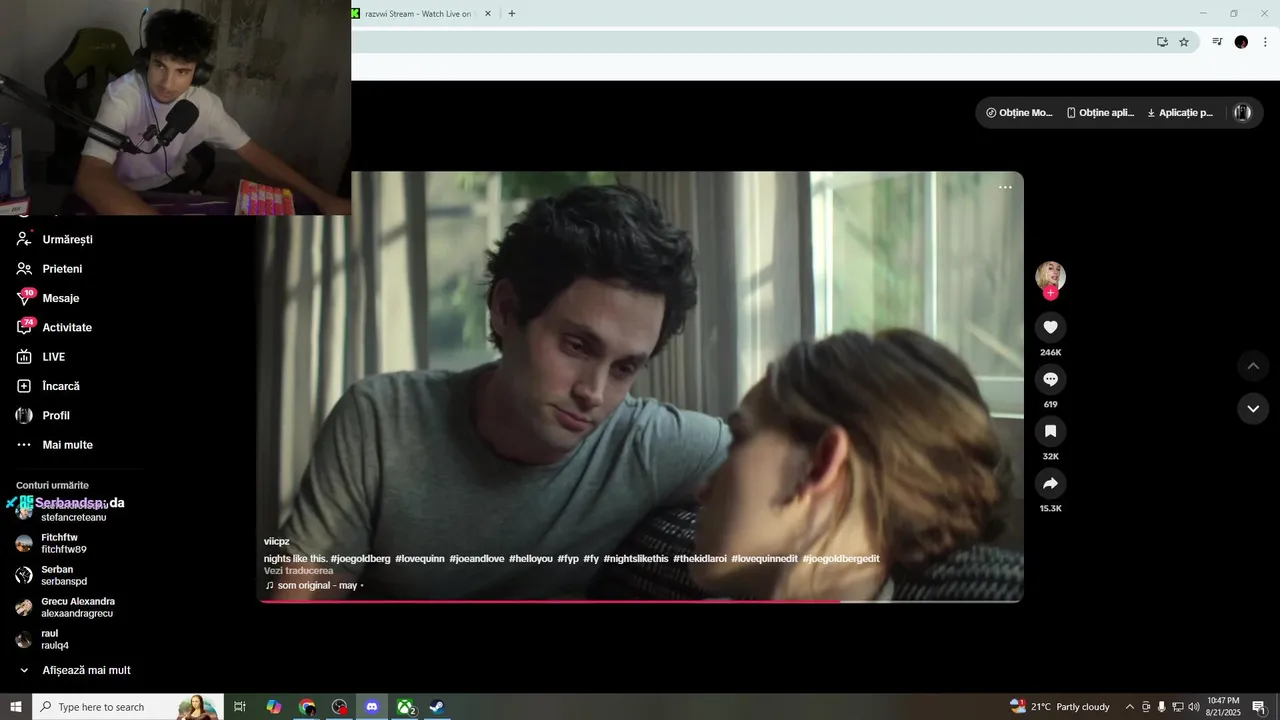1280x720 pixels.
Task: Open the #lovequinn hashtag
Action: tap(420, 558)
